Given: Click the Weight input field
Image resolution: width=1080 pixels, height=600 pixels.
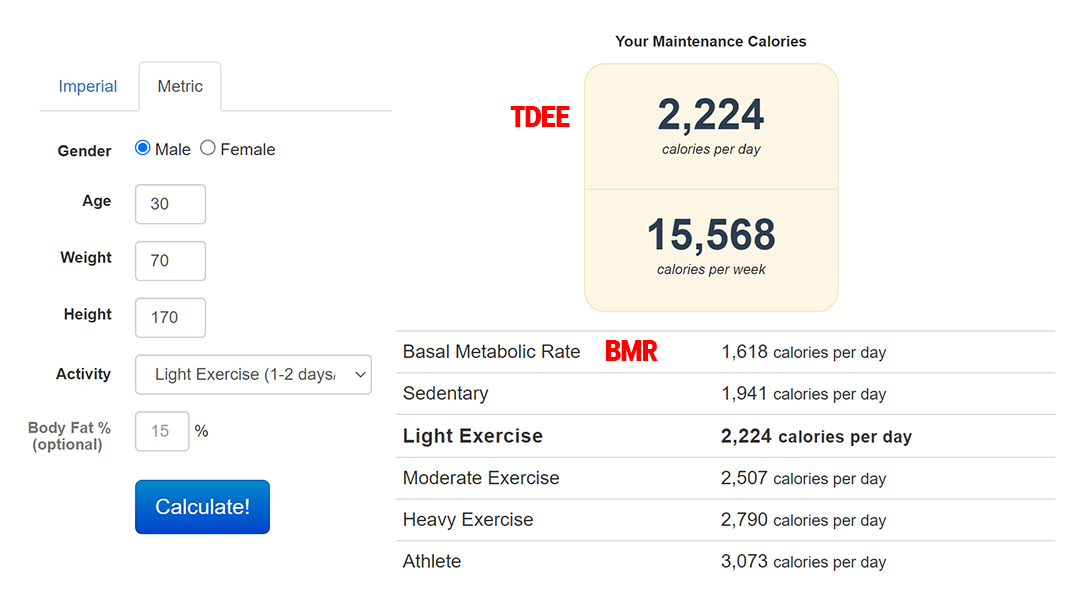Looking at the screenshot, I should coord(170,261).
